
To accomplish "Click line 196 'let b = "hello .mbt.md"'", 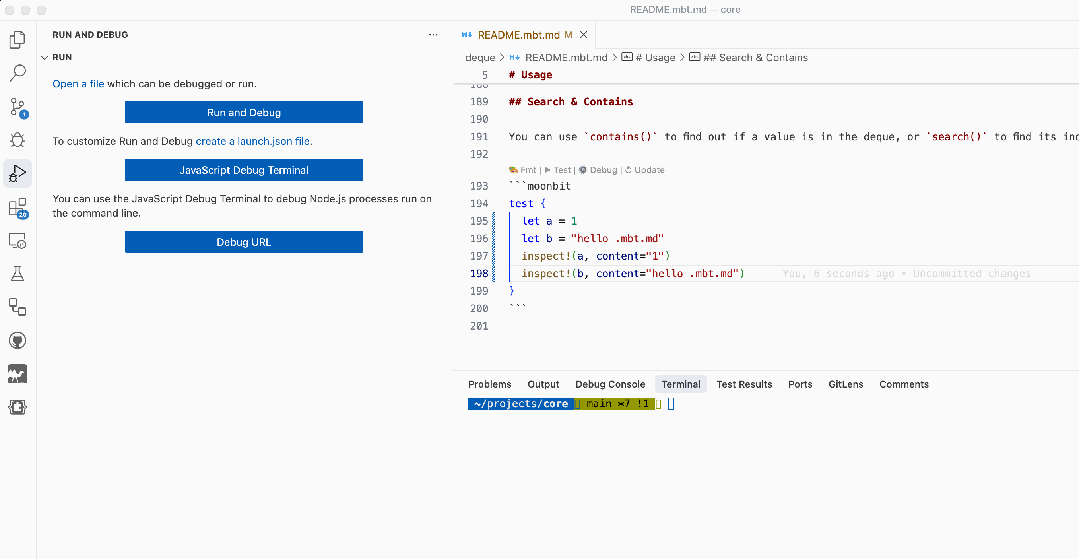I will point(592,238).
